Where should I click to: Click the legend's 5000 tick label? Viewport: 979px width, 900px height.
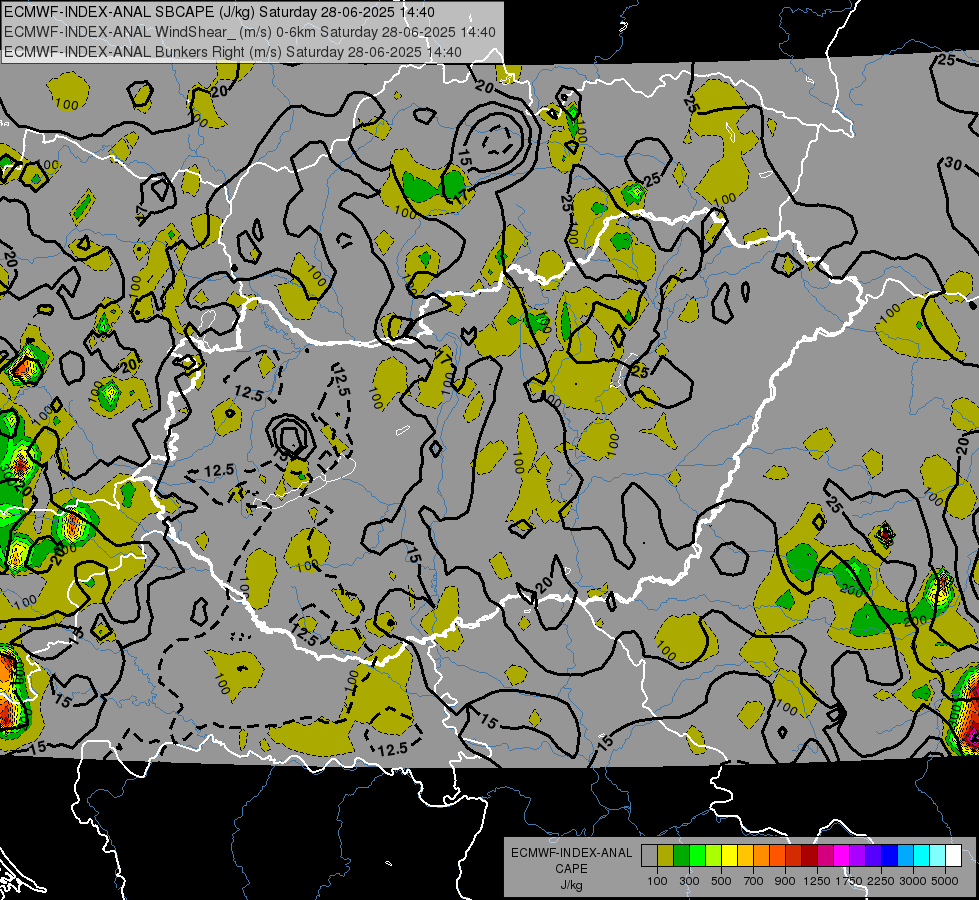[x=945, y=881]
